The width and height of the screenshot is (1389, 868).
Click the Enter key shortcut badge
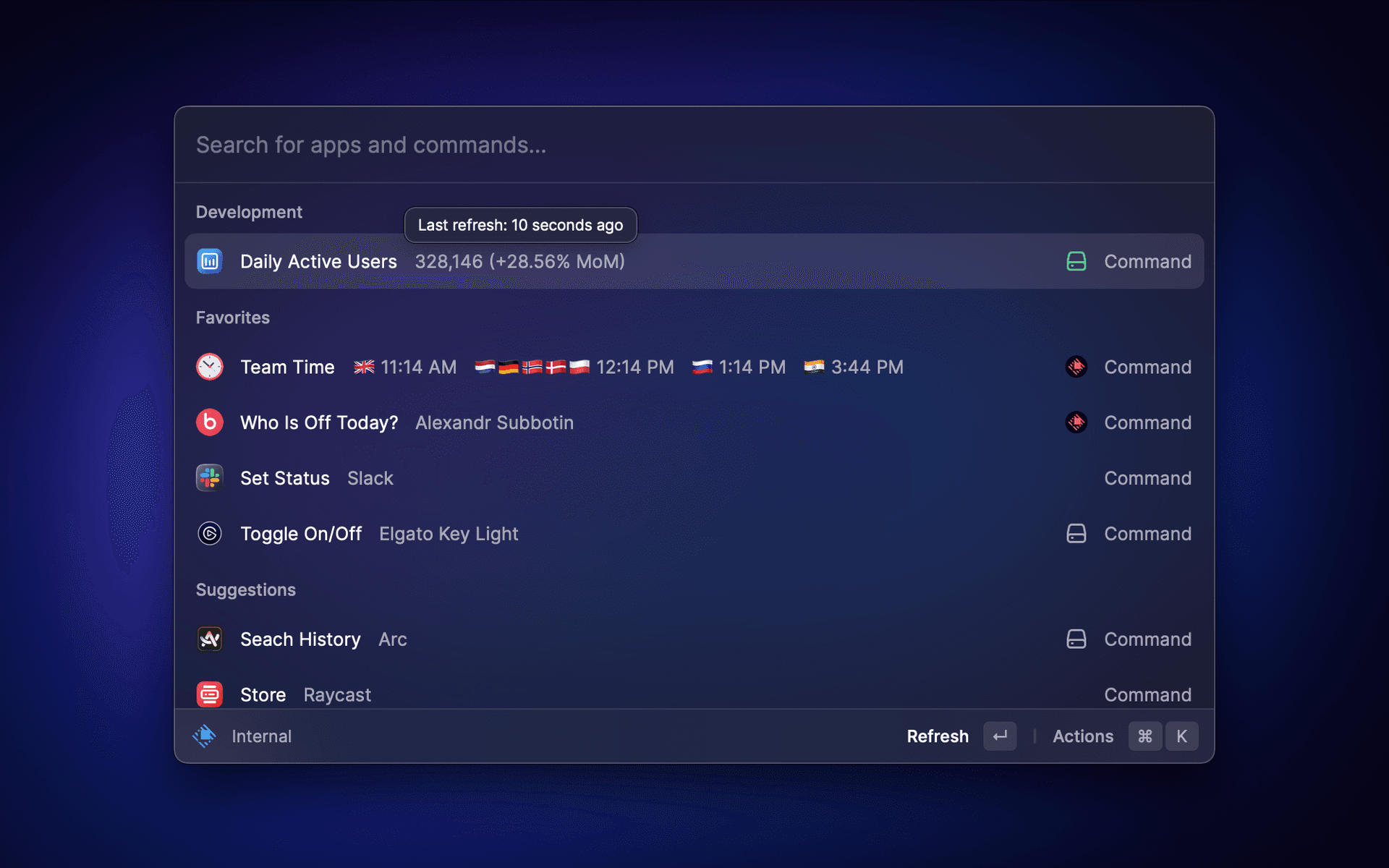pos(1000,736)
